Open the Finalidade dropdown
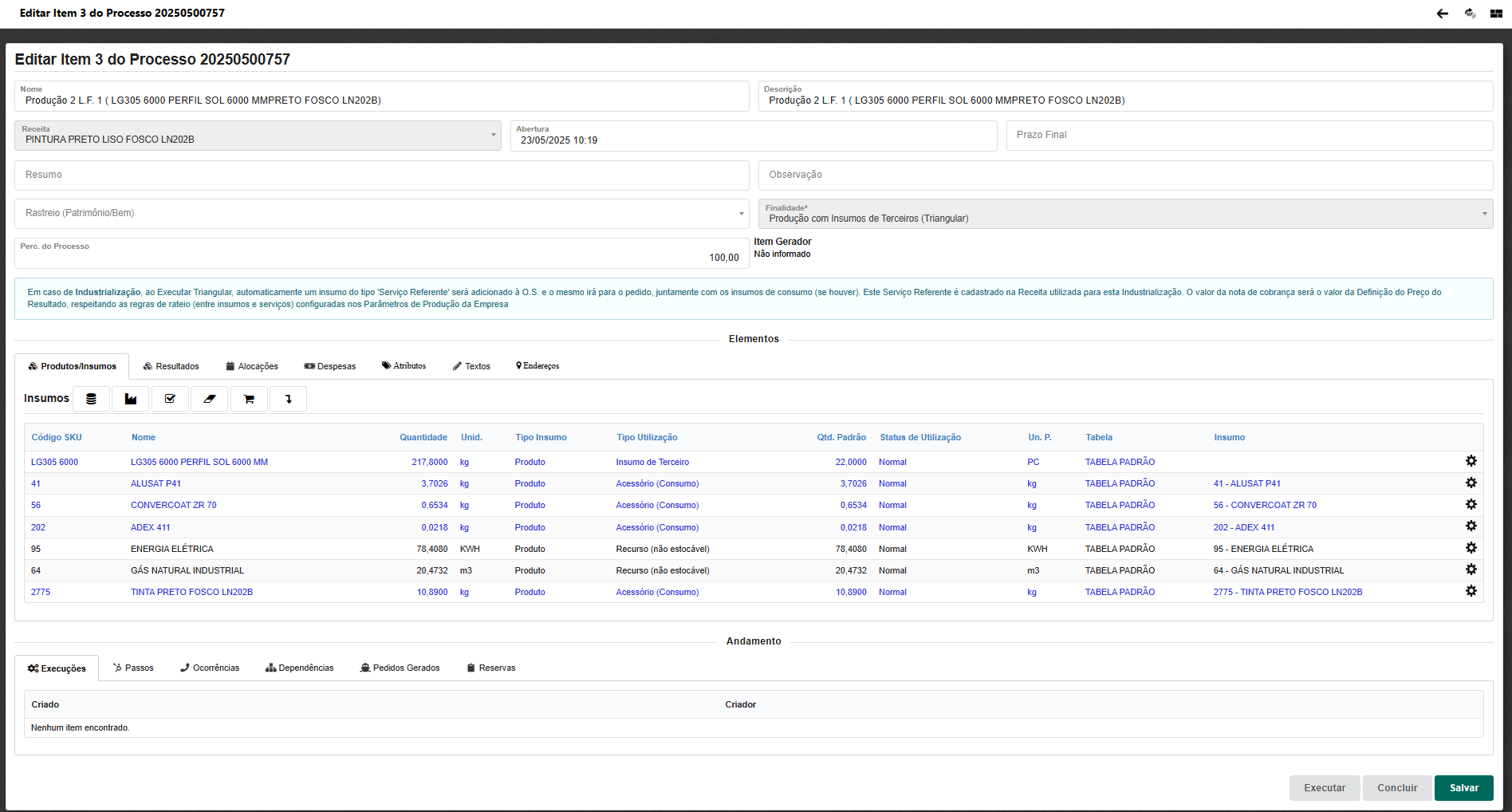Screen dimensions: 1512x812 pos(1125,214)
